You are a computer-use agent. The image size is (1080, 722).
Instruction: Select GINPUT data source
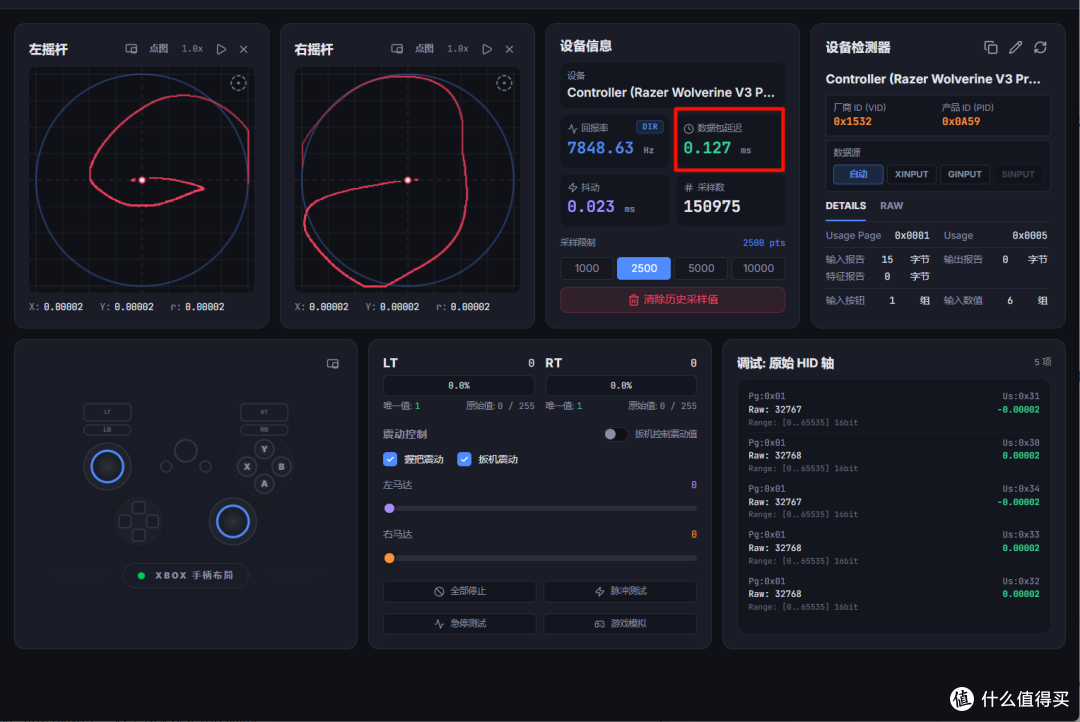tap(964, 174)
